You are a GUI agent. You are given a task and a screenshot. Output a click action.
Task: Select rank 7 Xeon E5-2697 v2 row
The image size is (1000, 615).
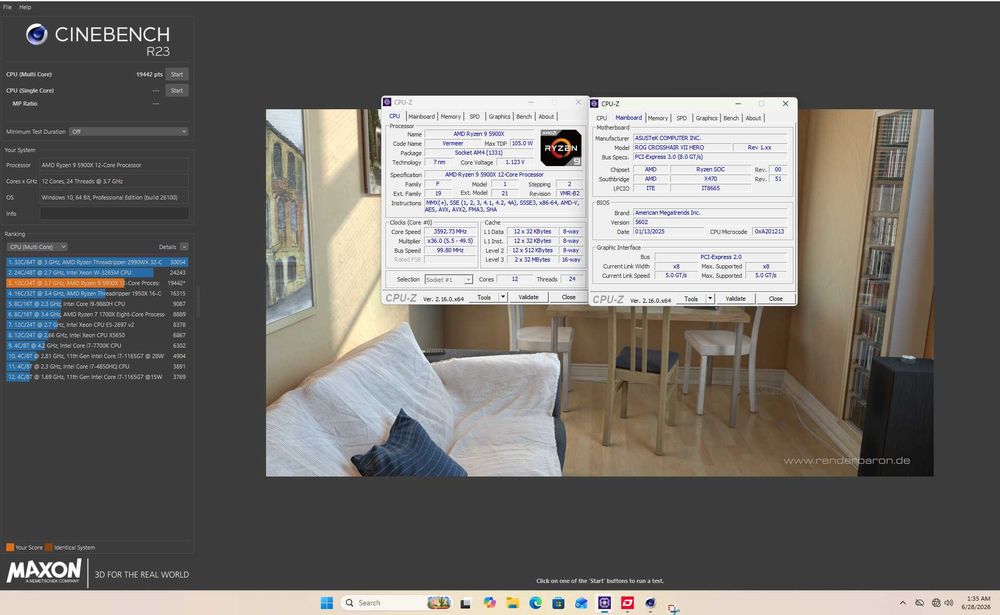[97, 325]
